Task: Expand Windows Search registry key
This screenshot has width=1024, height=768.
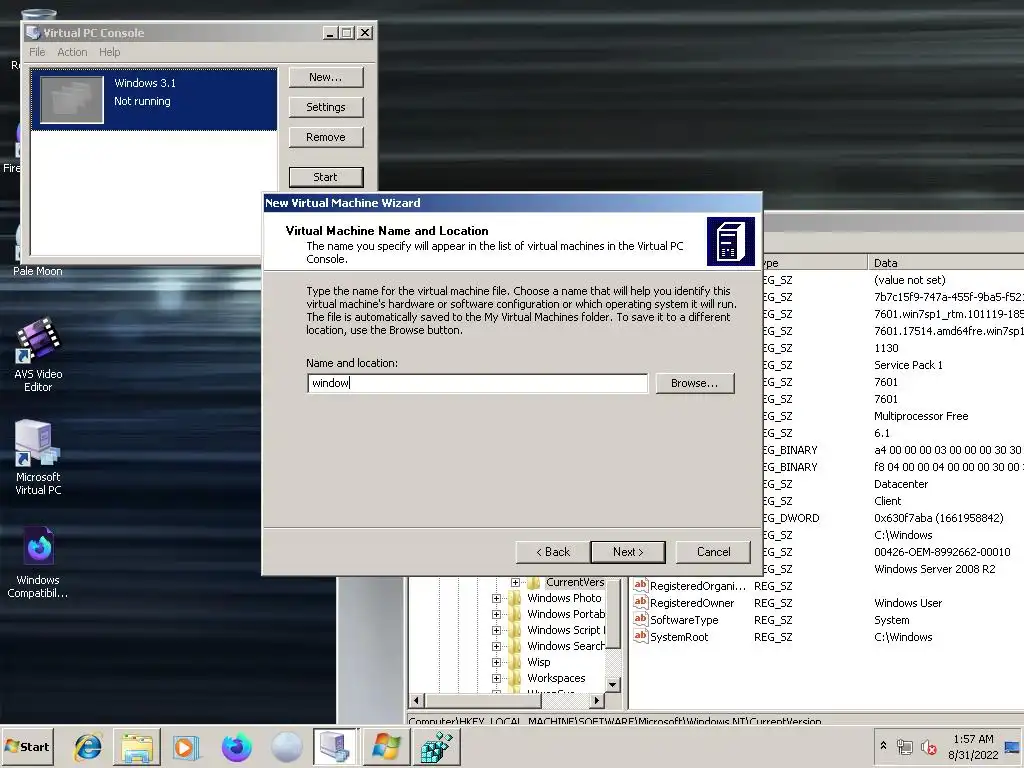Action: (496, 647)
